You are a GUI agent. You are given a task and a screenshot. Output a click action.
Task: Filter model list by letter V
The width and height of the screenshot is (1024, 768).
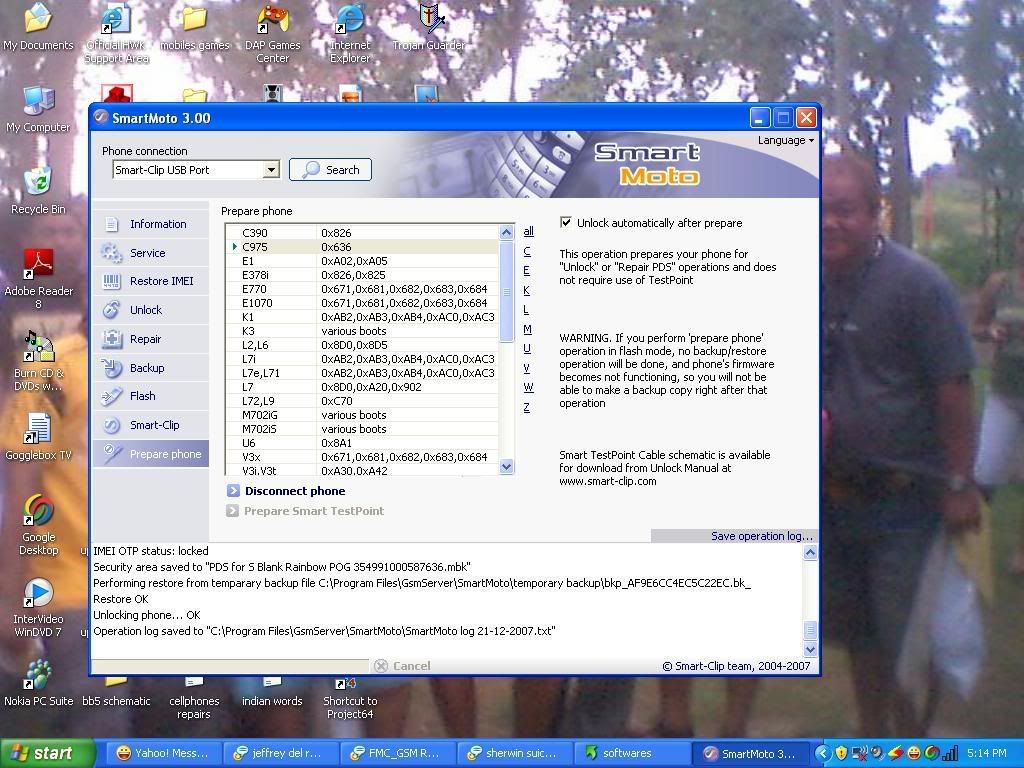(526, 368)
